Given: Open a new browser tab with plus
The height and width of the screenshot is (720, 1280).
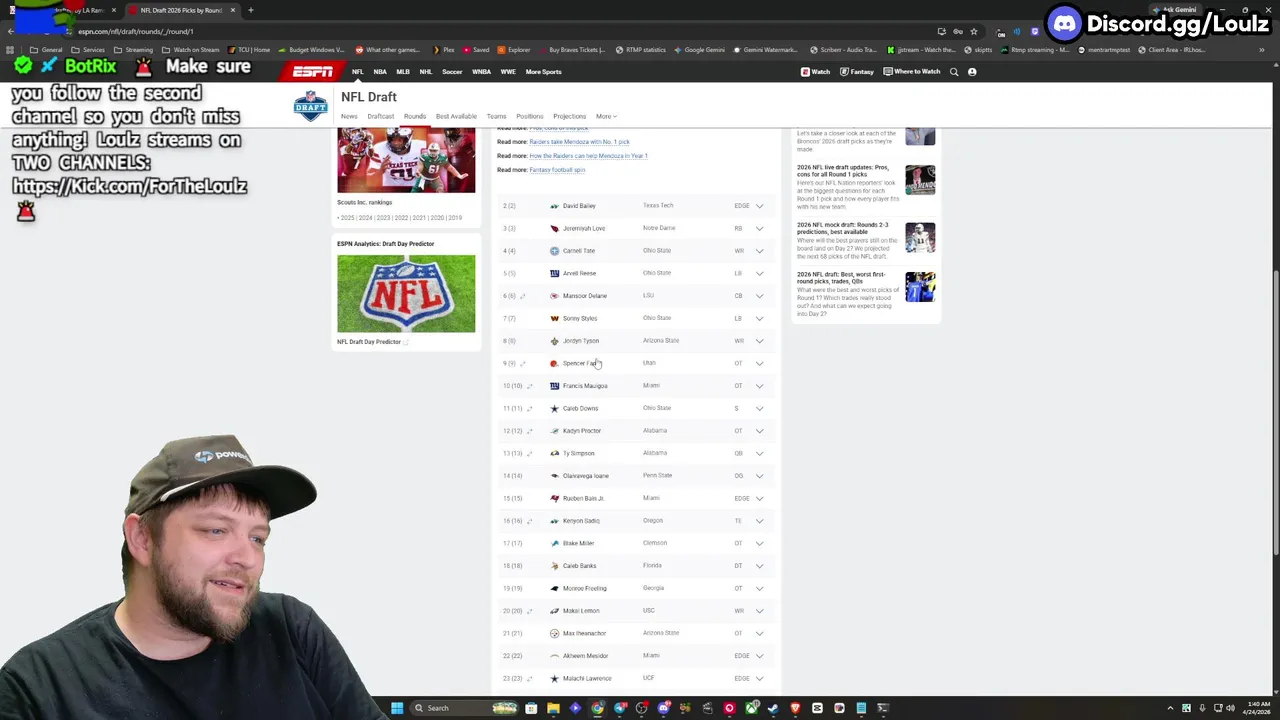Looking at the screenshot, I should pyautogui.click(x=250, y=10).
